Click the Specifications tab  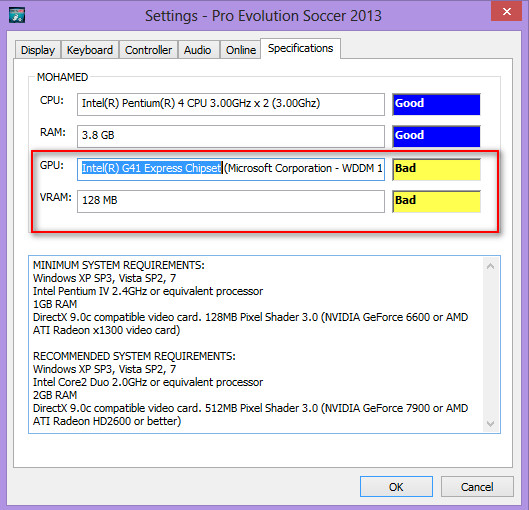pos(300,49)
